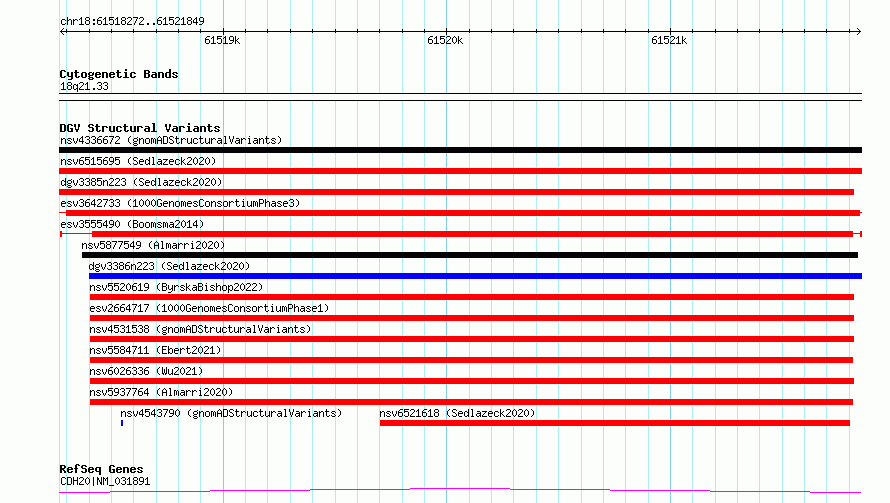The width and height of the screenshot is (890, 503).
Task: Open nsv5520619 (ByrskaBishop2022) label
Action: coord(176,287)
